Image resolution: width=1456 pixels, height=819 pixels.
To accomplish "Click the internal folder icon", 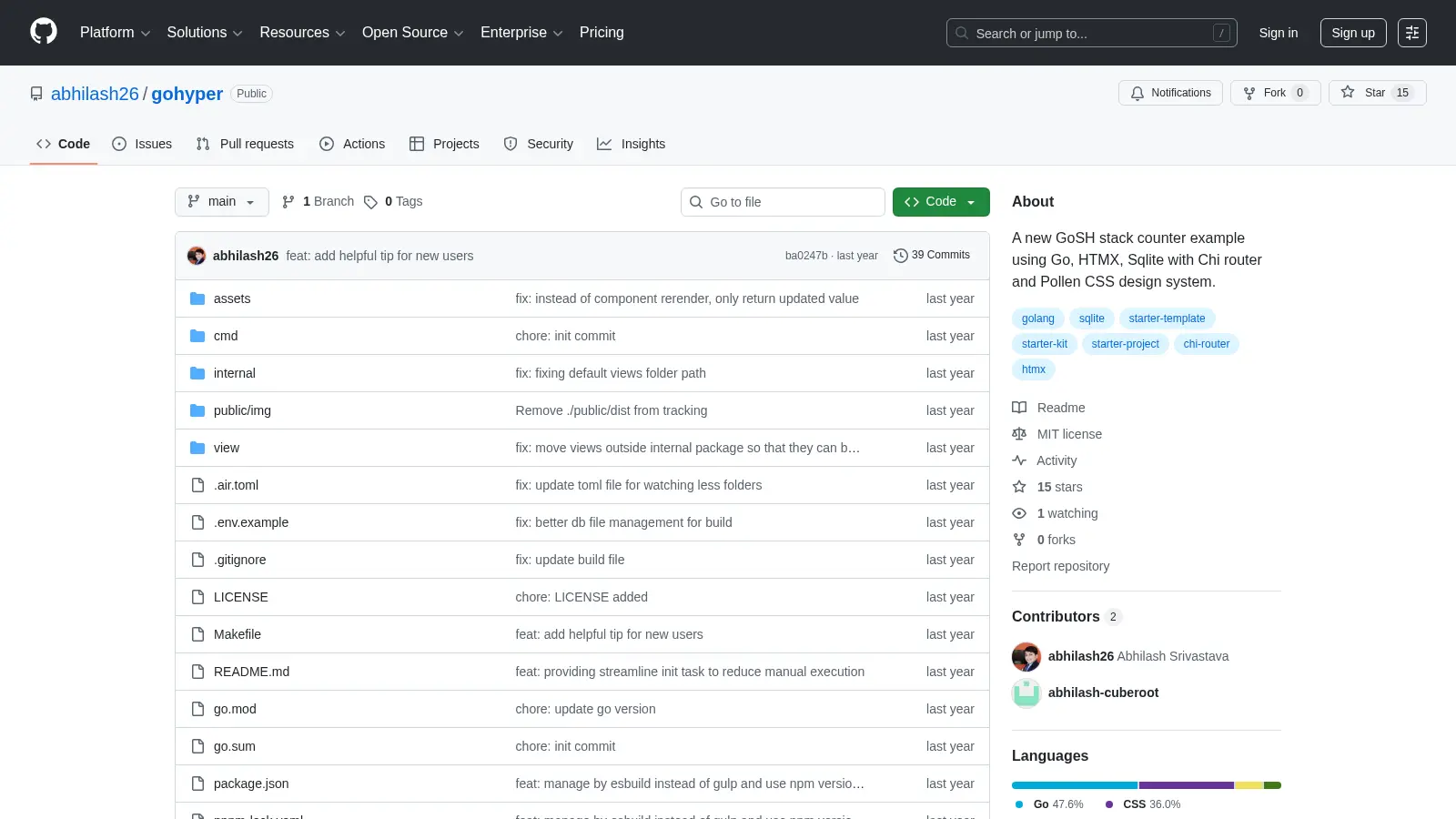I will (x=197, y=373).
